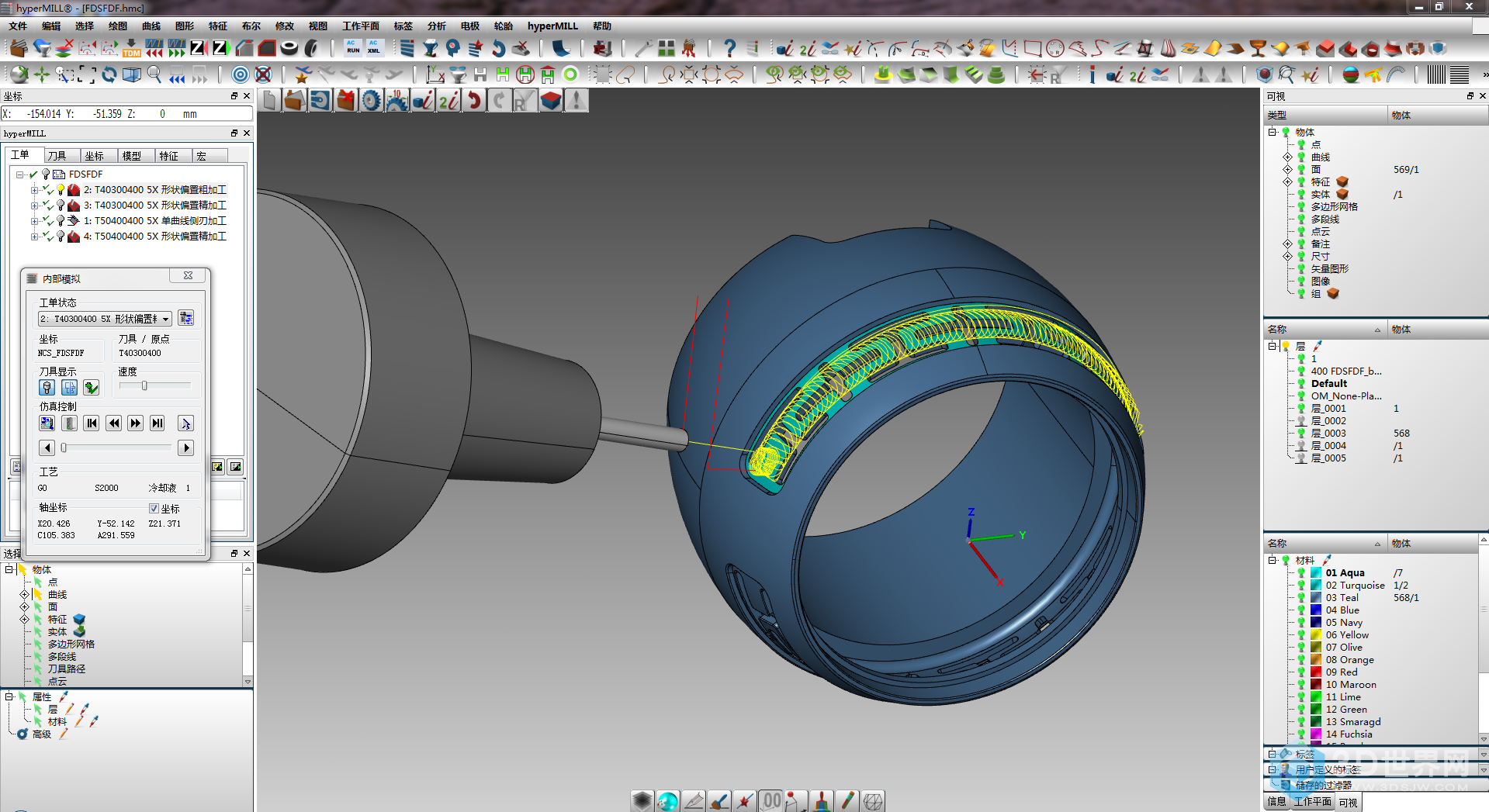
Task: Click the blue concentric target icon
Action: (241, 74)
